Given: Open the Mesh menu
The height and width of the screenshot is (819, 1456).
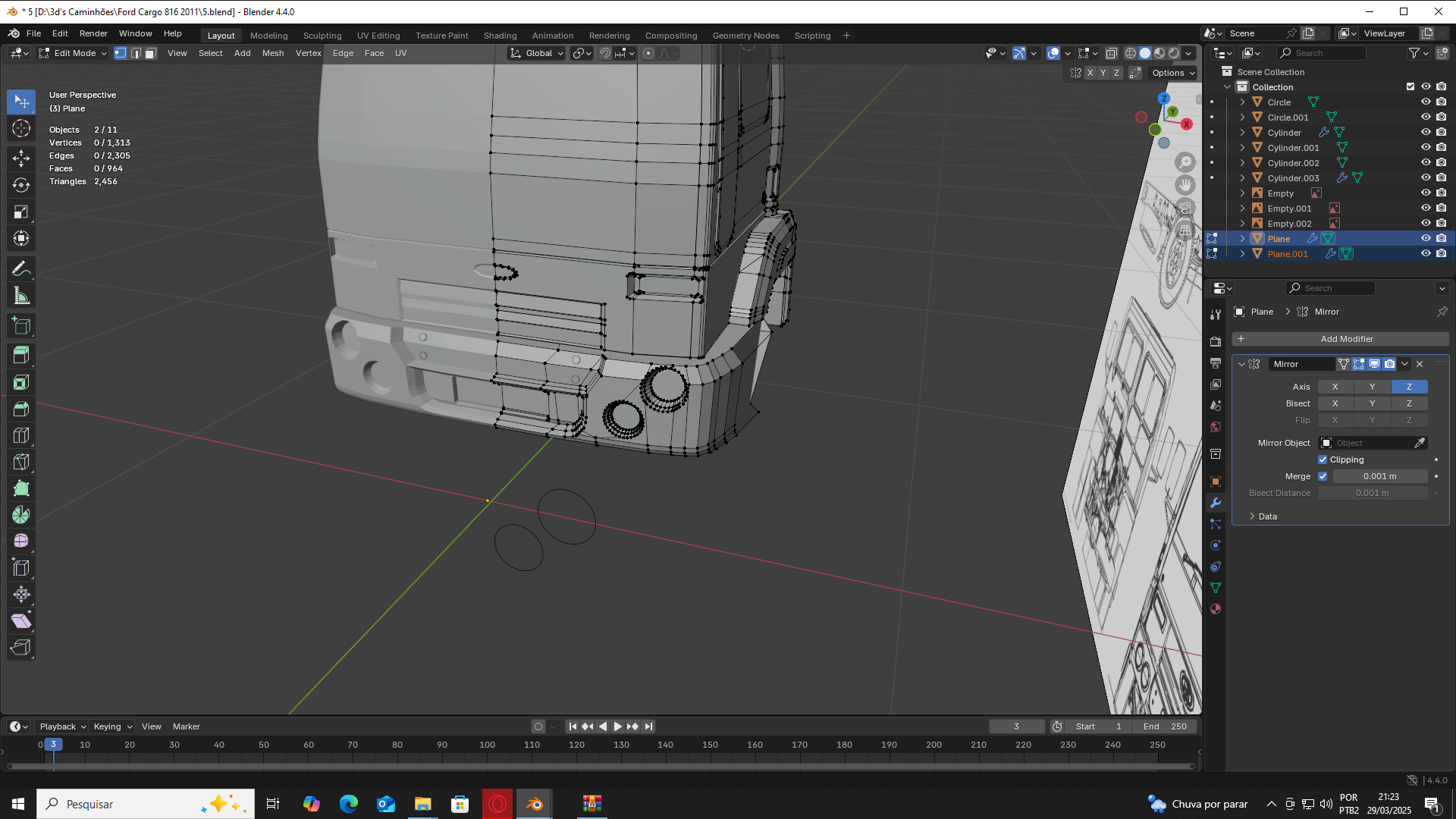Looking at the screenshot, I should tap(272, 53).
